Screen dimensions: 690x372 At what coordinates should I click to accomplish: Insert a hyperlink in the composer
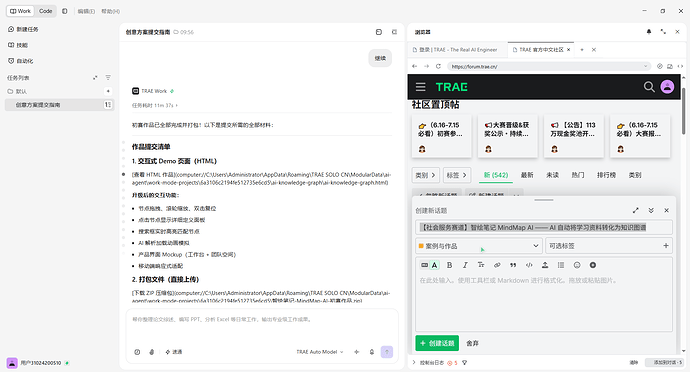click(497, 265)
